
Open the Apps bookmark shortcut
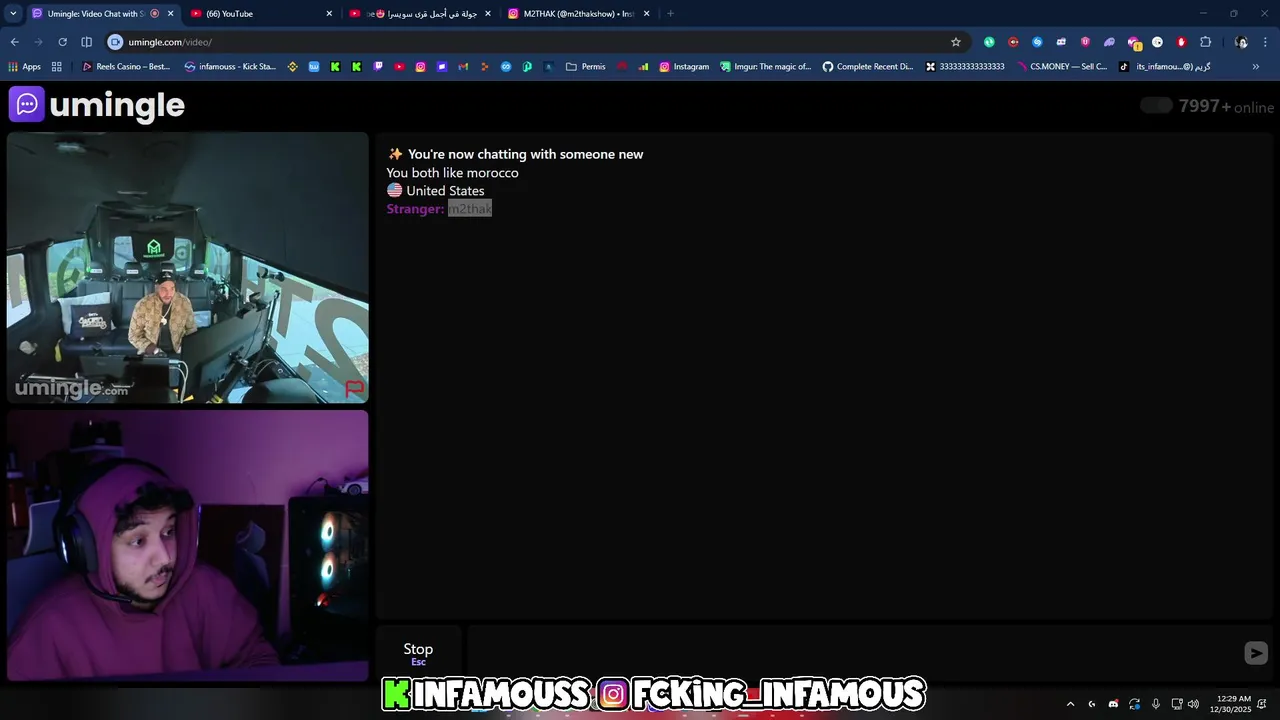24,67
